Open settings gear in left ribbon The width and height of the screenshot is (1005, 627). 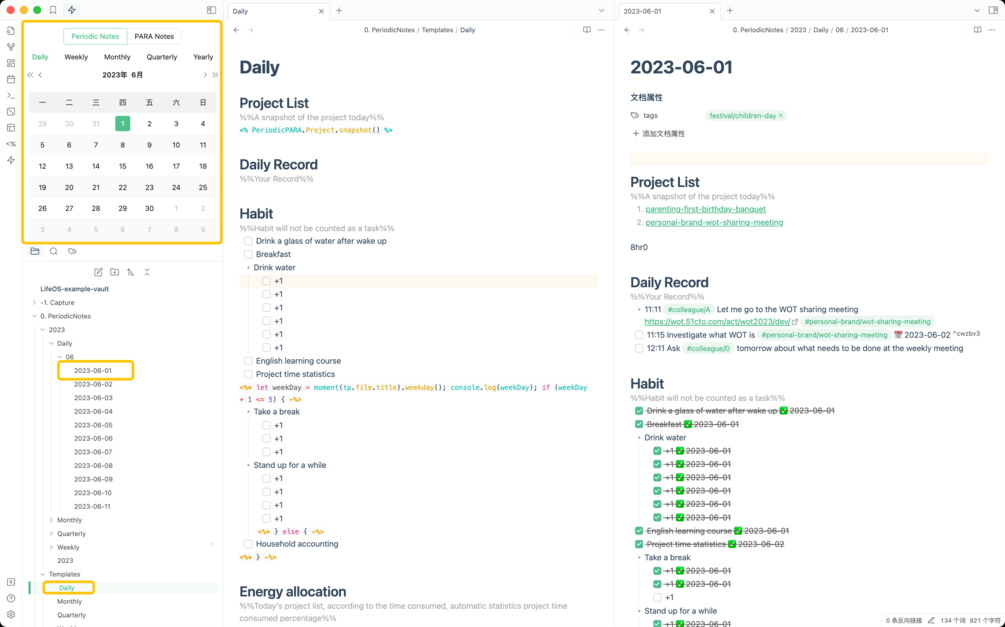click(x=11, y=614)
